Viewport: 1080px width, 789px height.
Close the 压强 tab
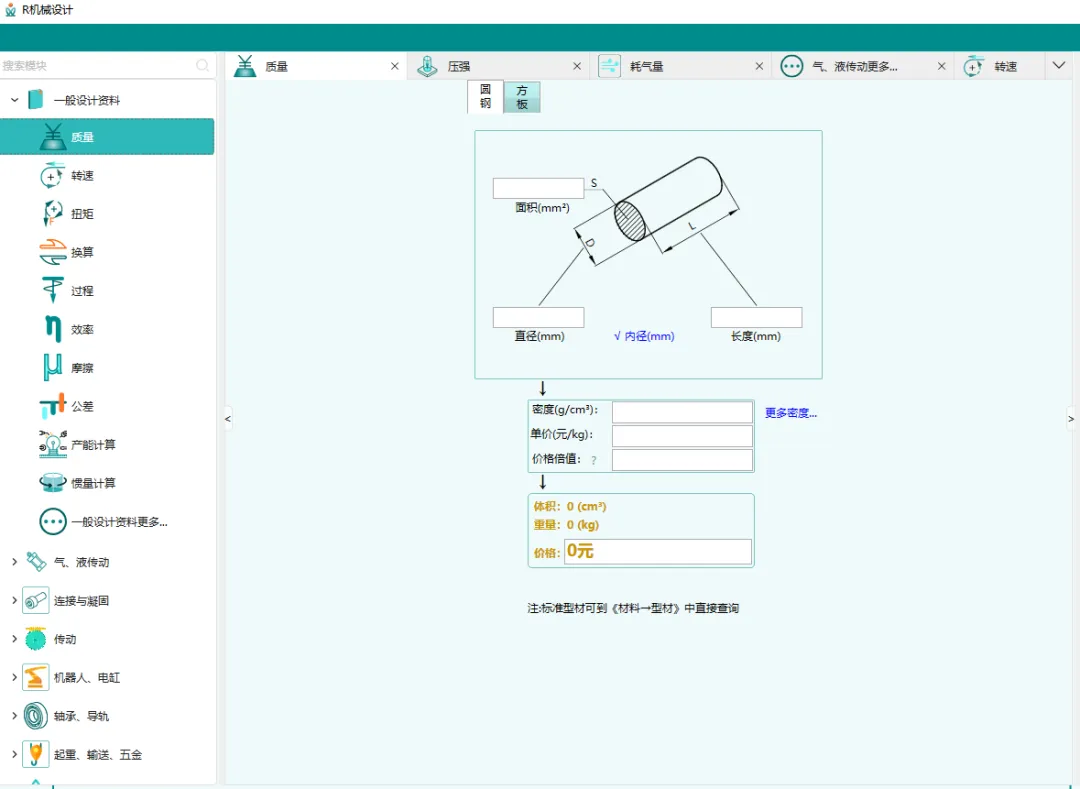point(577,66)
